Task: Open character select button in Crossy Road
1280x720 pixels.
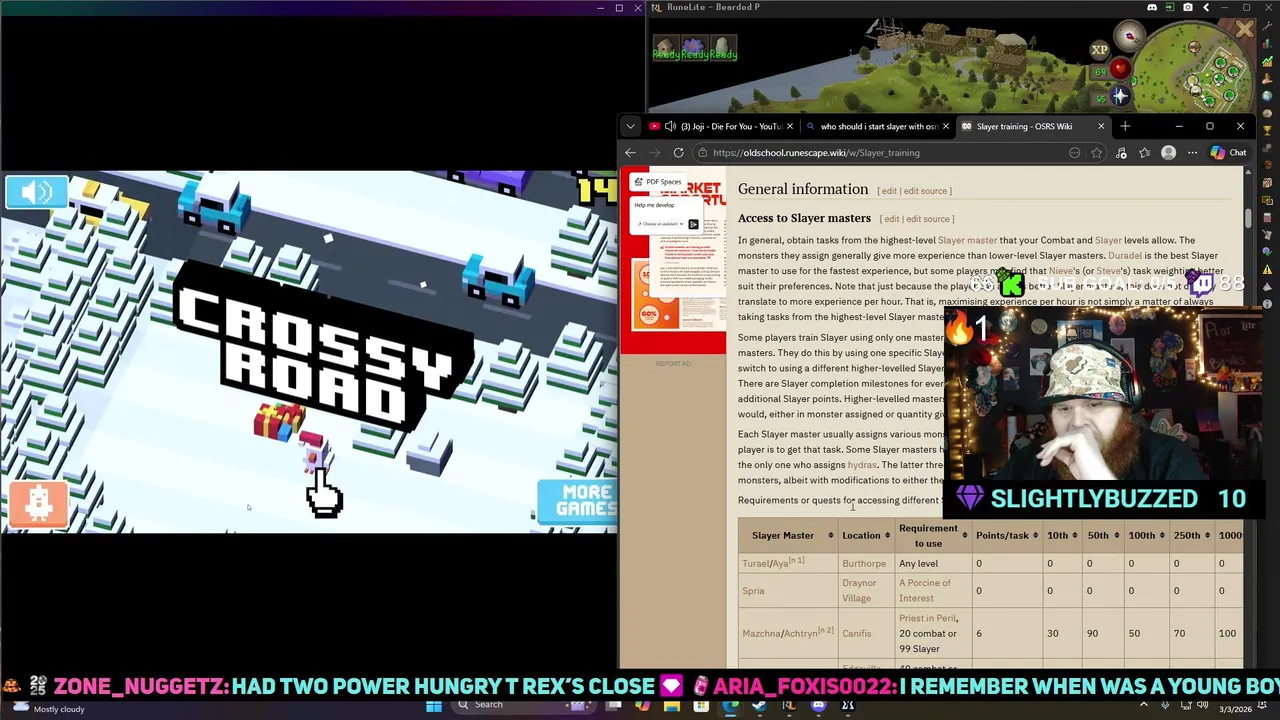Action: tap(39, 504)
